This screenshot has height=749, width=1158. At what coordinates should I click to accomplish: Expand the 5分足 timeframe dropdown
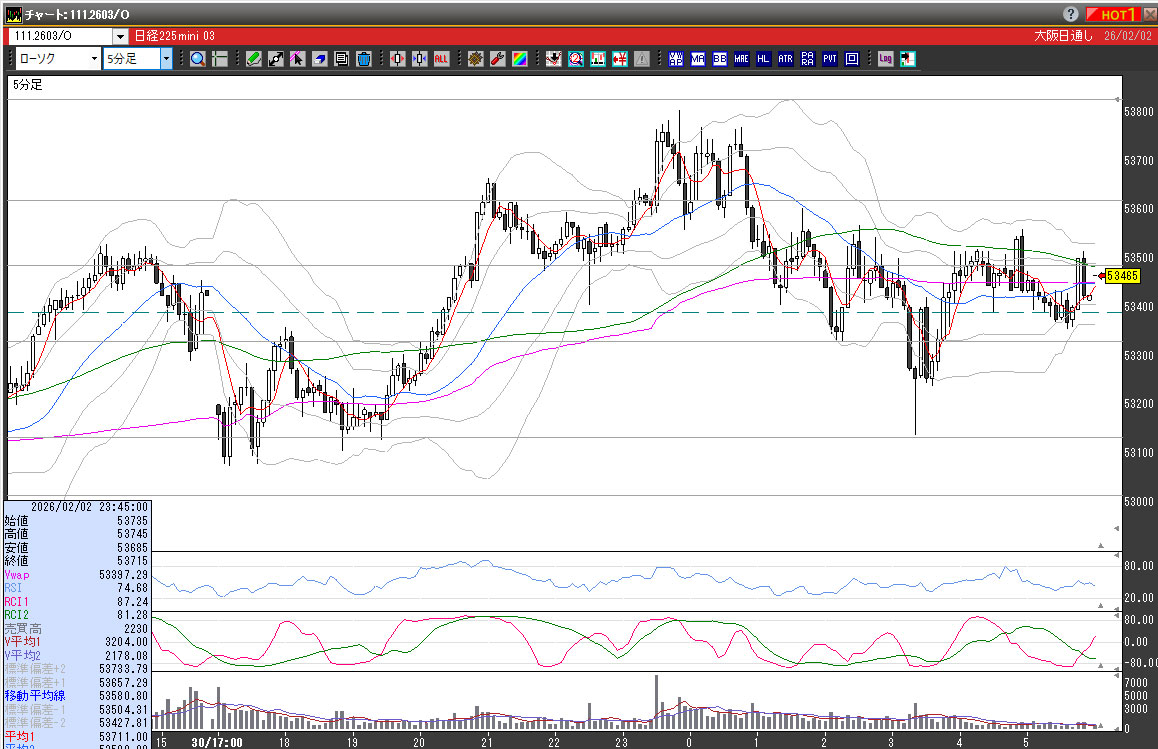pos(166,59)
